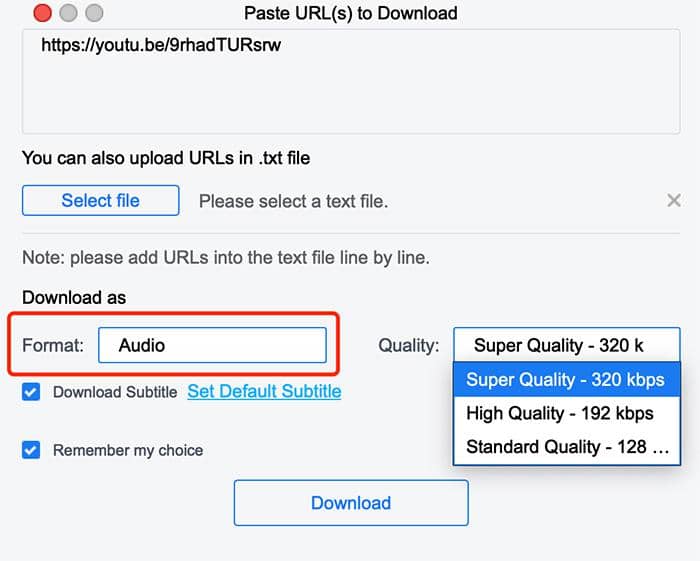This screenshot has width=700, height=561.
Task: Click the red close window button
Action: point(42,13)
